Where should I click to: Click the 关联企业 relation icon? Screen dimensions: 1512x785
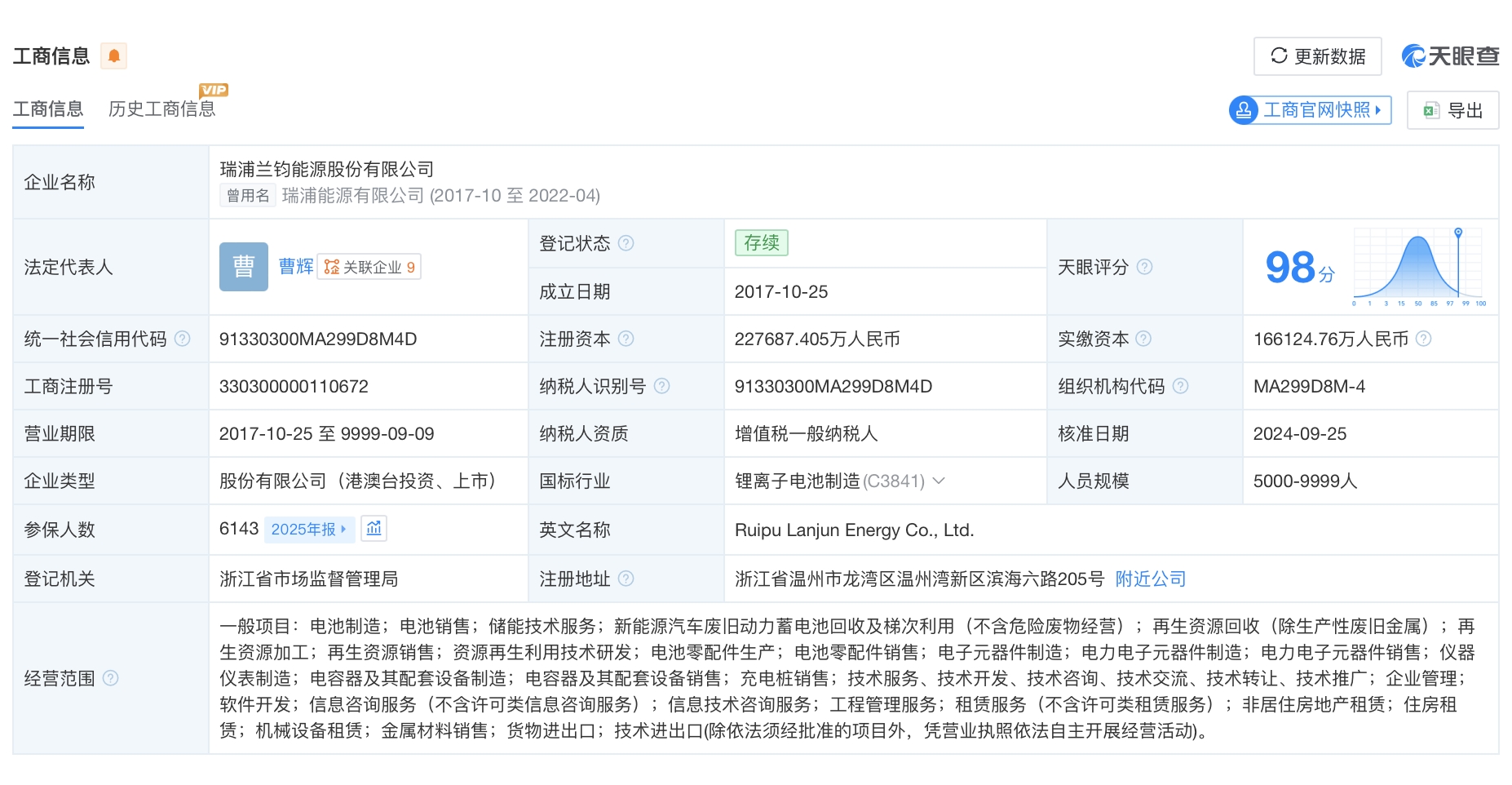point(331,267)
